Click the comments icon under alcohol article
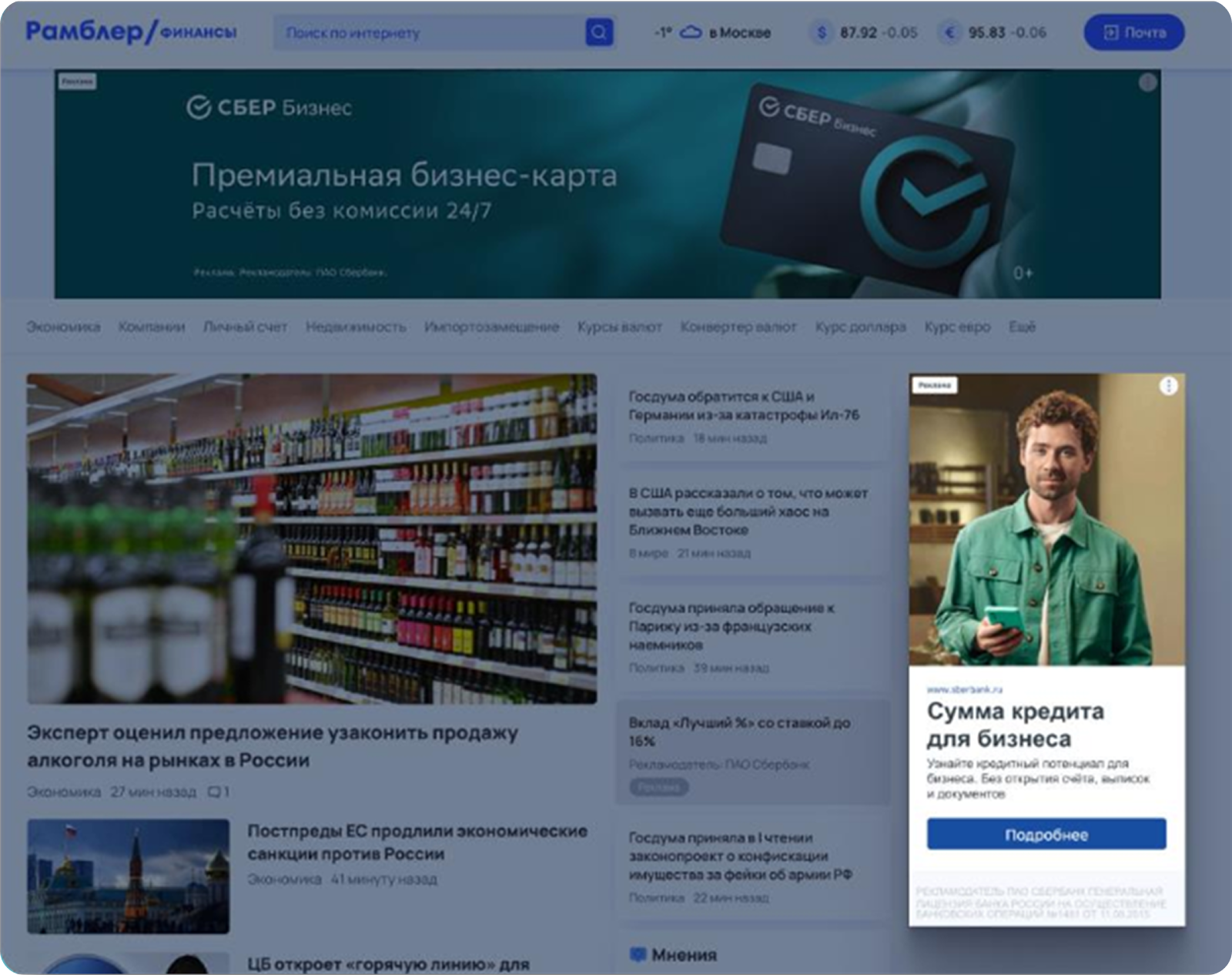Image resolution: width=1232 pixels, height=975 pixels. coord(215,792)
